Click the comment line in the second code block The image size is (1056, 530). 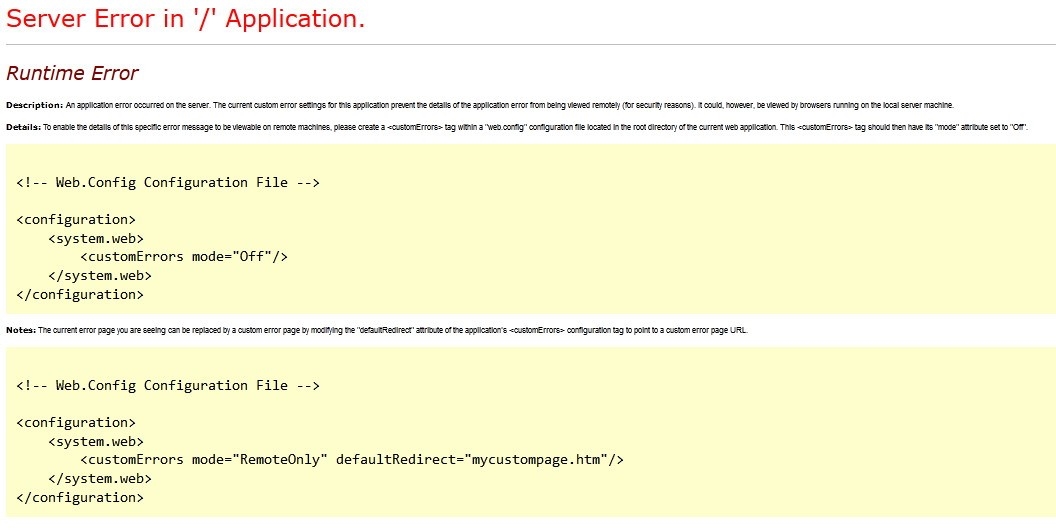(x=168, y=385)
